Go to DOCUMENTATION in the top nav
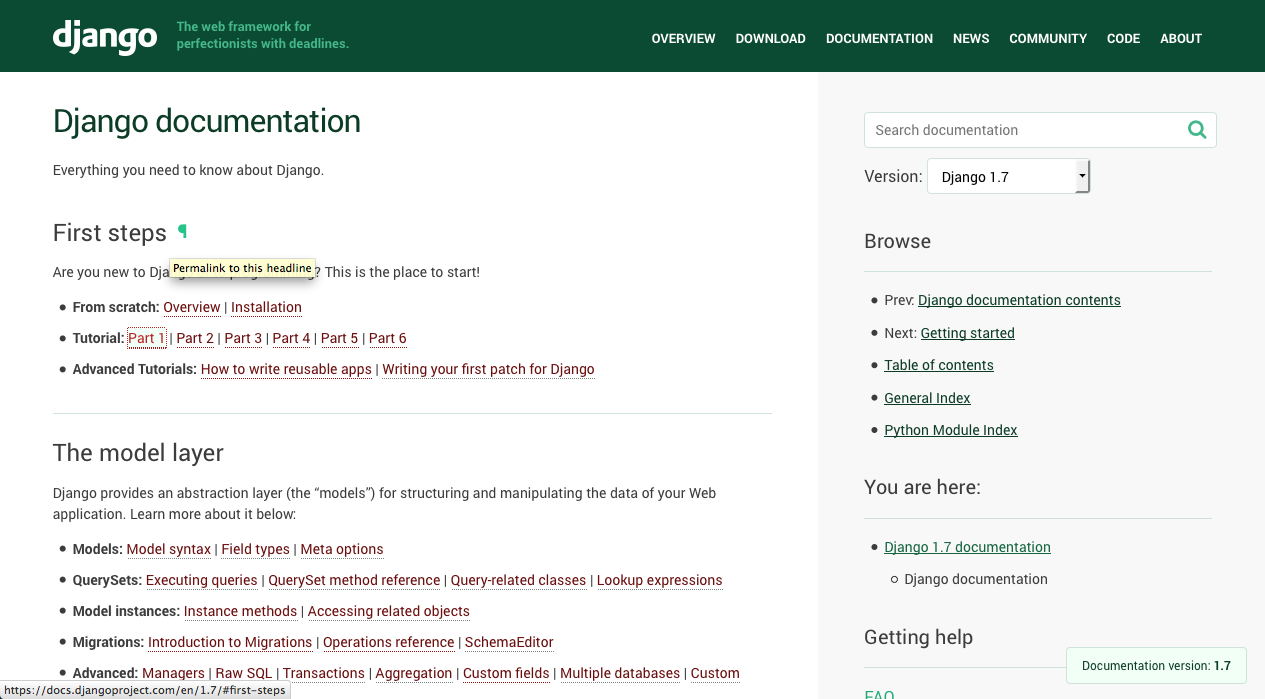This screenshot has width=1265, height=699. (x=879, y=39)
